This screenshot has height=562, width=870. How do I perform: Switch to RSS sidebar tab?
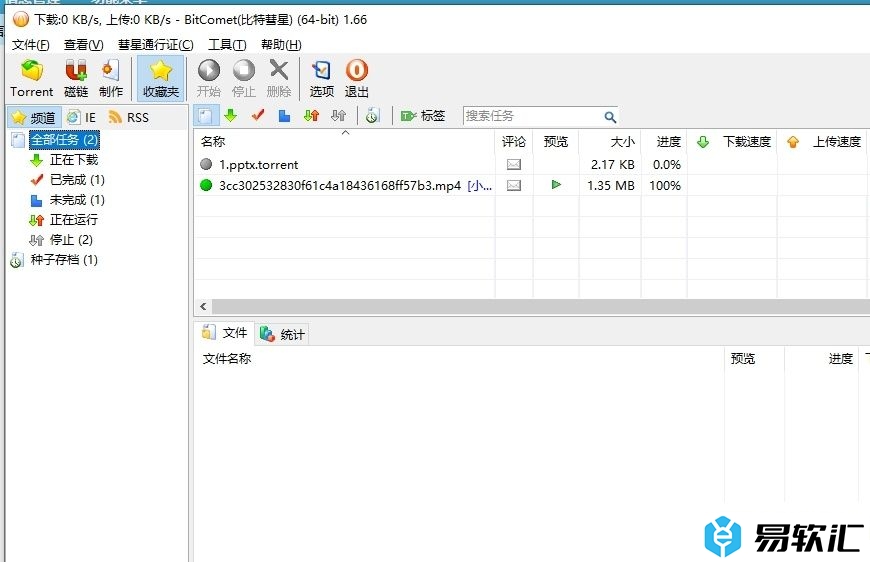(129, 118)
